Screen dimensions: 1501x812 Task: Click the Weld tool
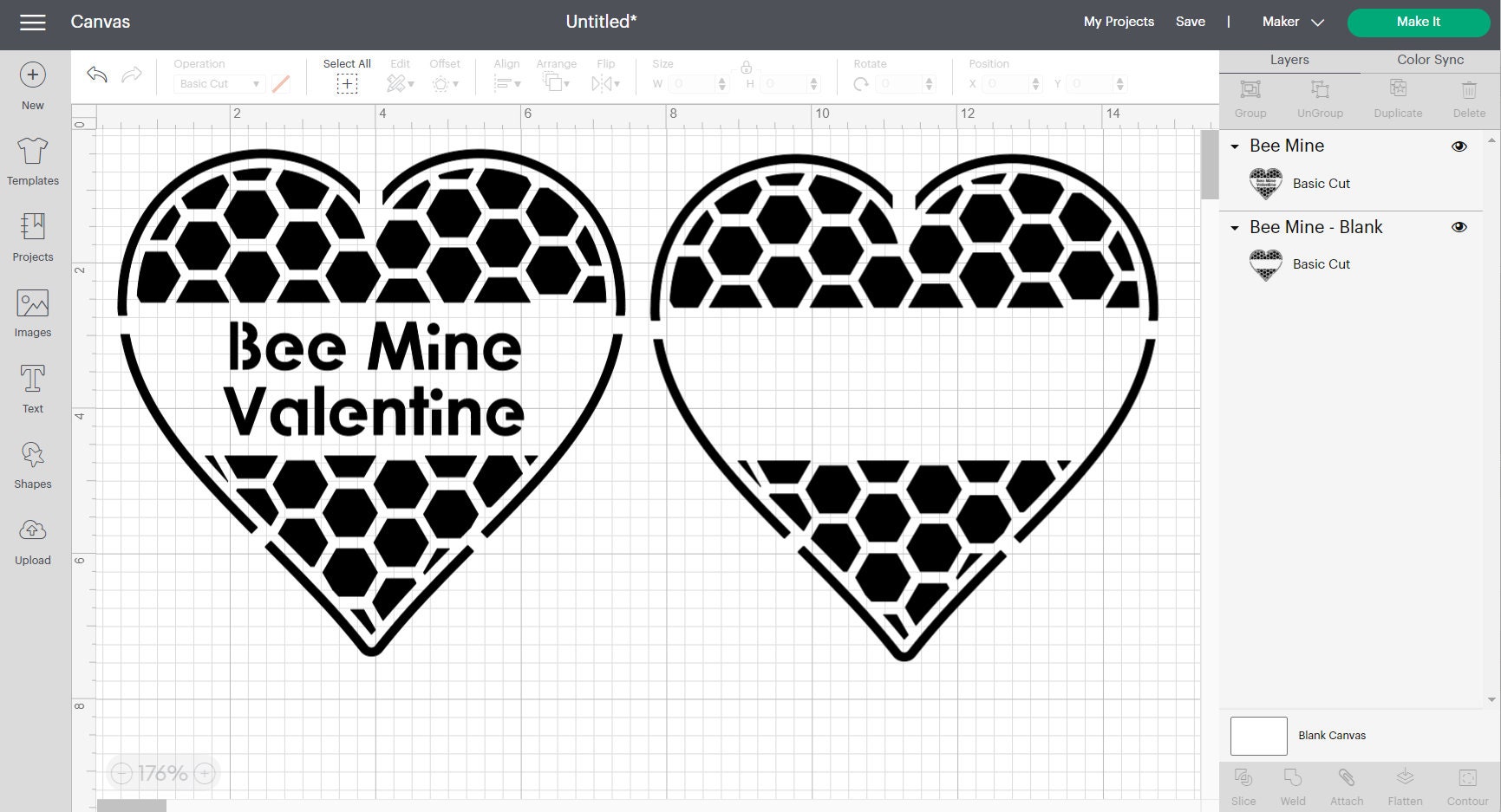tap(1293, 785)
